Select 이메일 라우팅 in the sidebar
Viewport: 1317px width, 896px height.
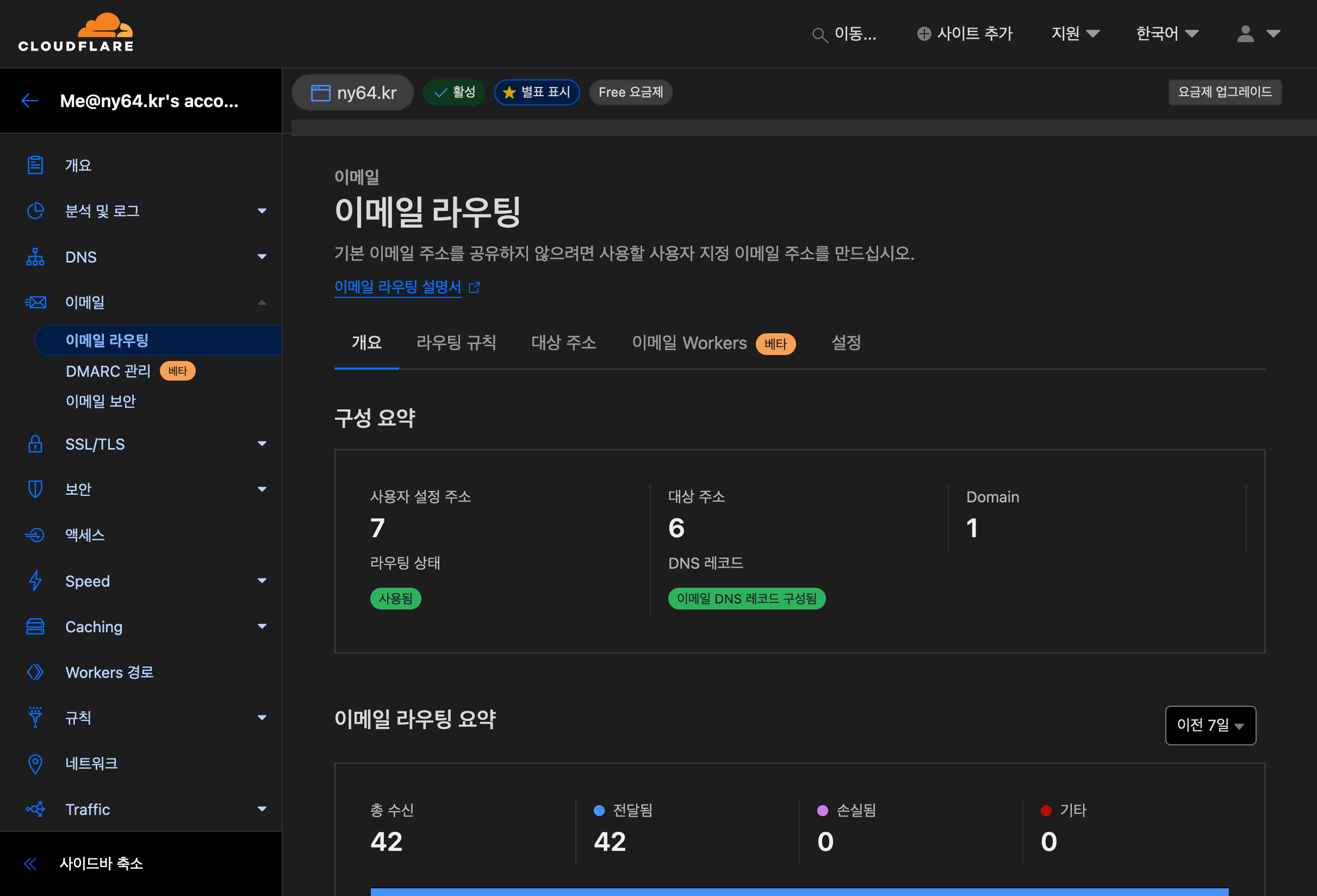click(x=158, y=340)
